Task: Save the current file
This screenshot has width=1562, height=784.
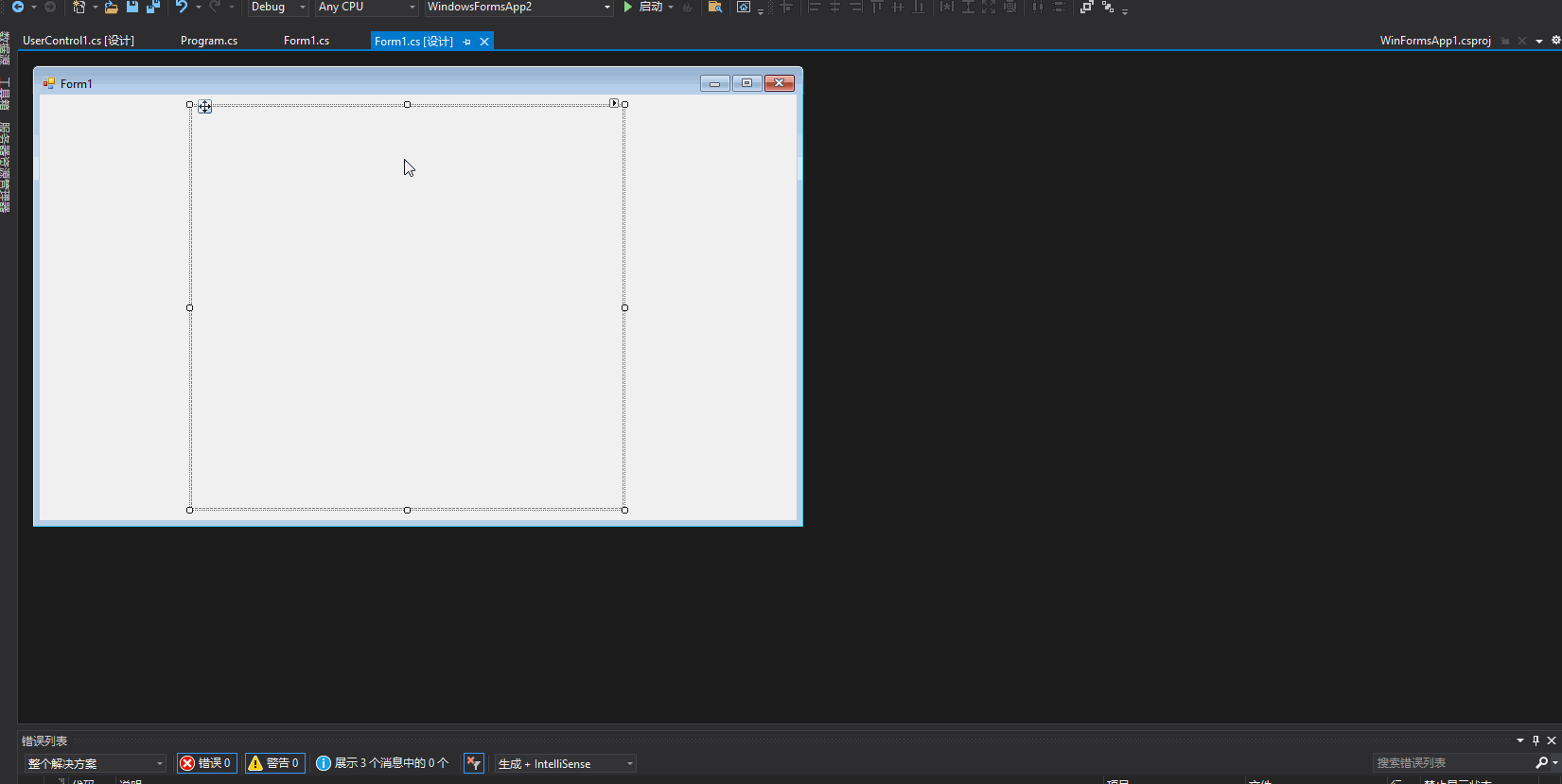Action: 132,7
